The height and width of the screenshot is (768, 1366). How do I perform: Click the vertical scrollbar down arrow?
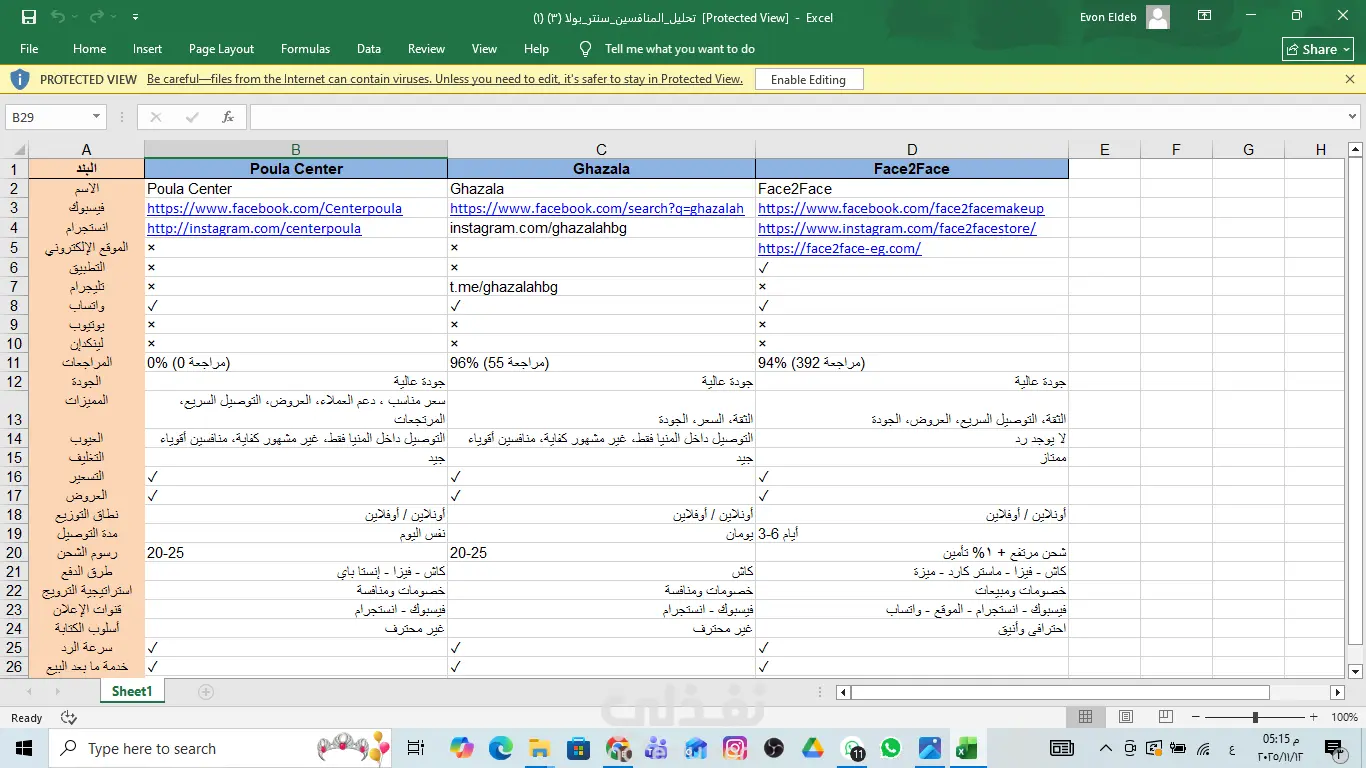[1356, 672]
